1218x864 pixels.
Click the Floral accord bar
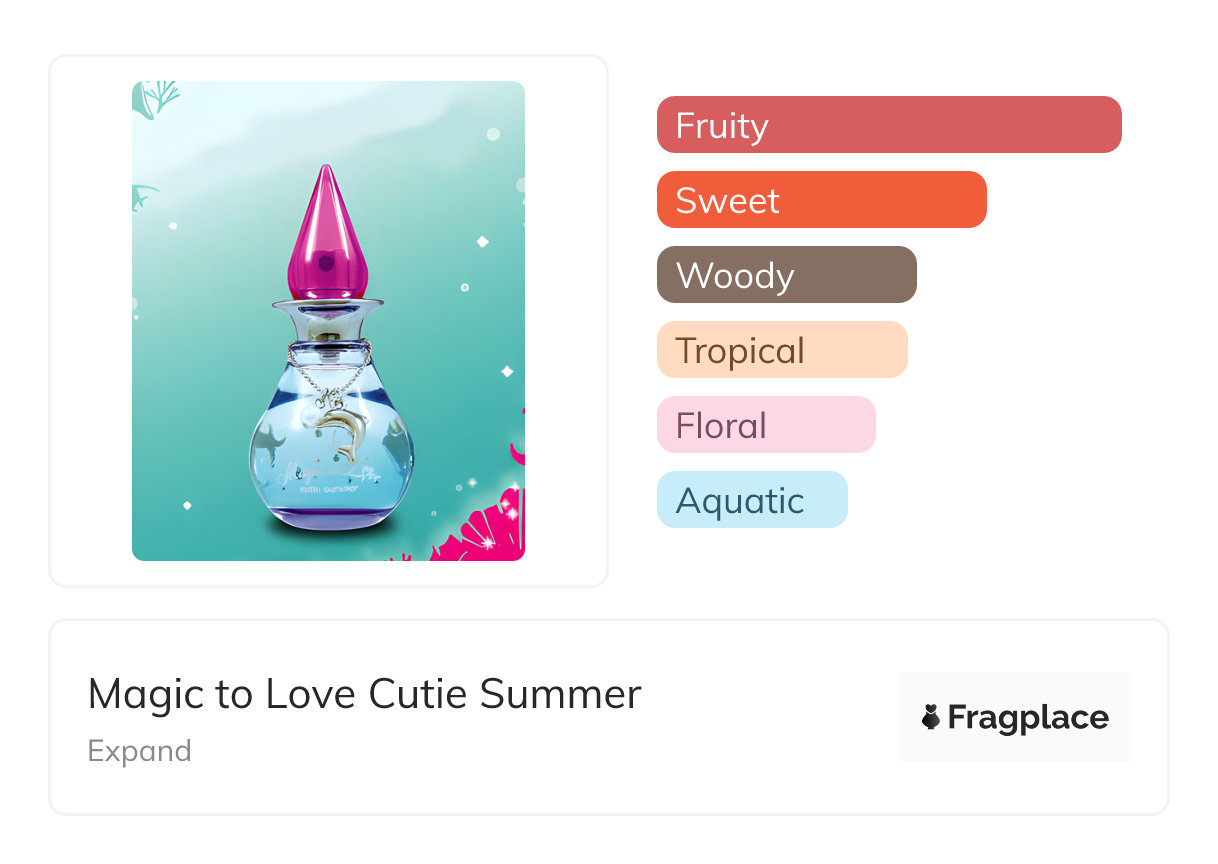click(765, 425)
